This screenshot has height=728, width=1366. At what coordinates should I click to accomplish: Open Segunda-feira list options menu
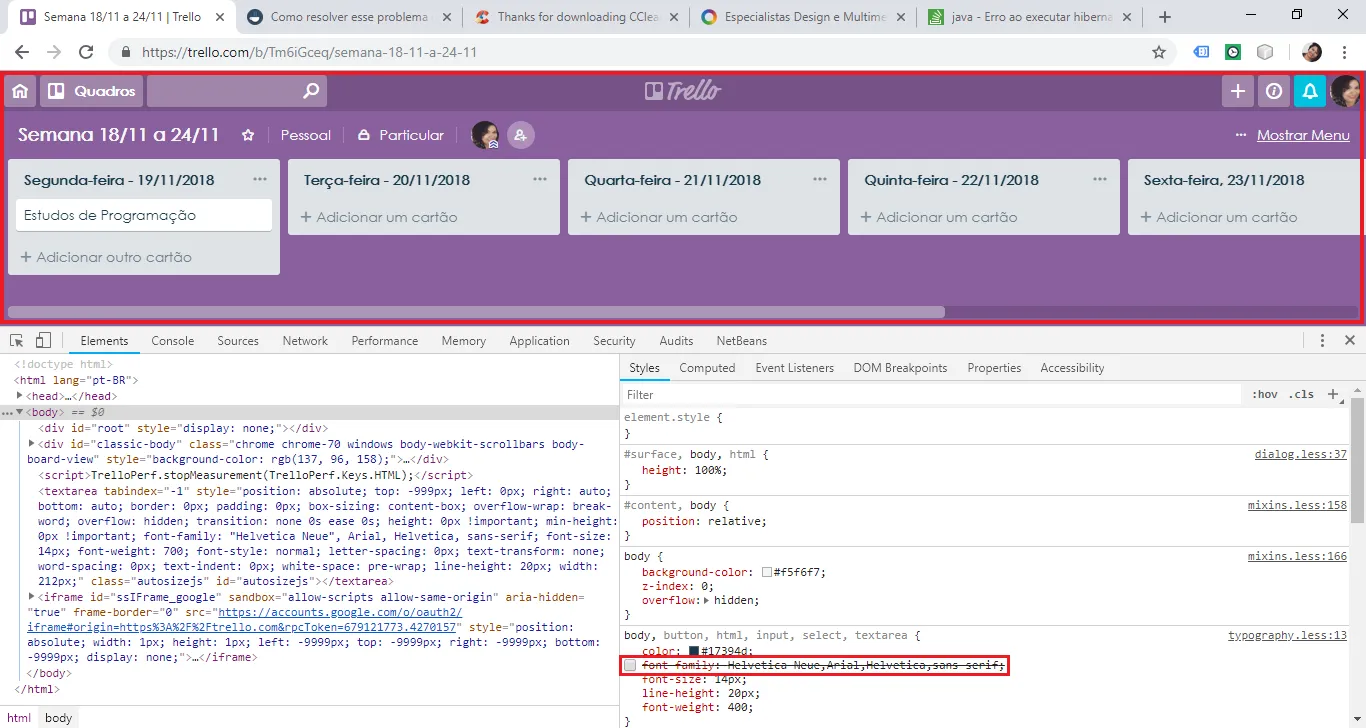click(x=260, y=180)
